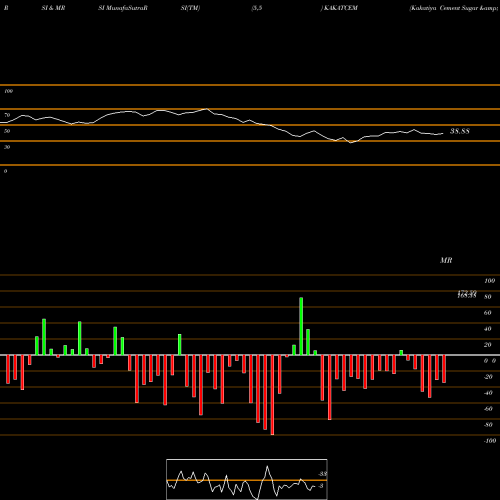Screen dimensions: 500x500
Task: Click the MR axis label 80
Action: [488, 297]
